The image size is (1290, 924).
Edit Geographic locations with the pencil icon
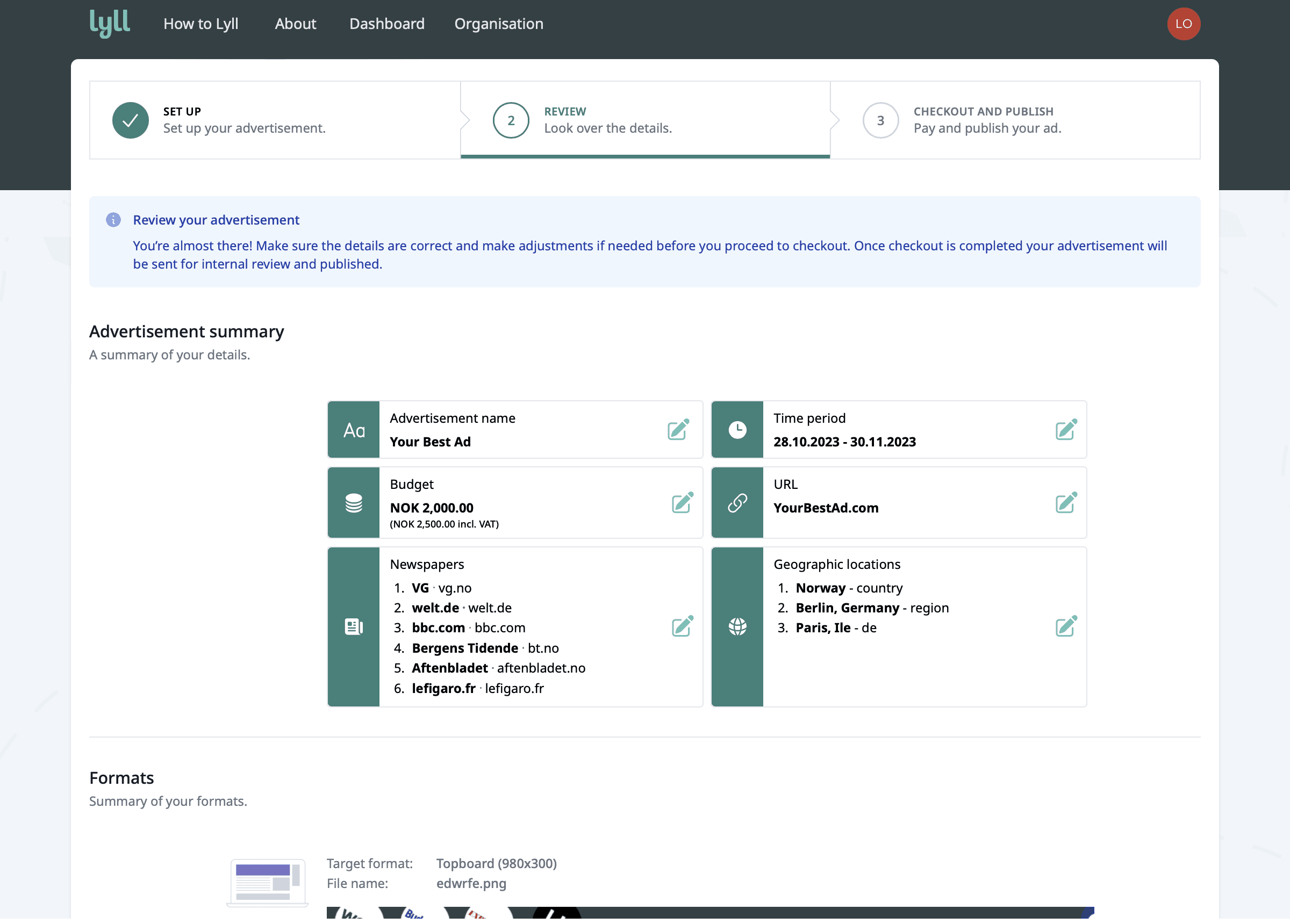tap(1066, 625)
